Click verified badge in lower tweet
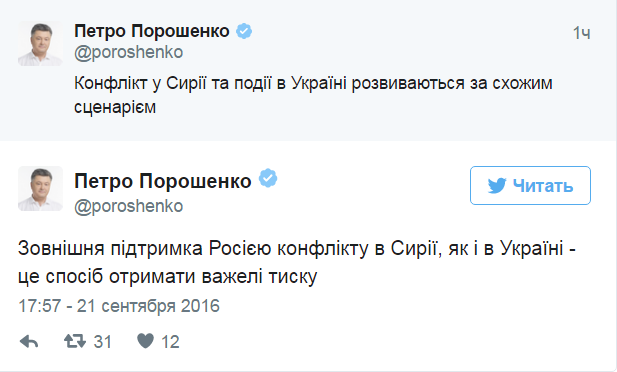The height and width of the screenshot is (372, 617). click(268, 178)
